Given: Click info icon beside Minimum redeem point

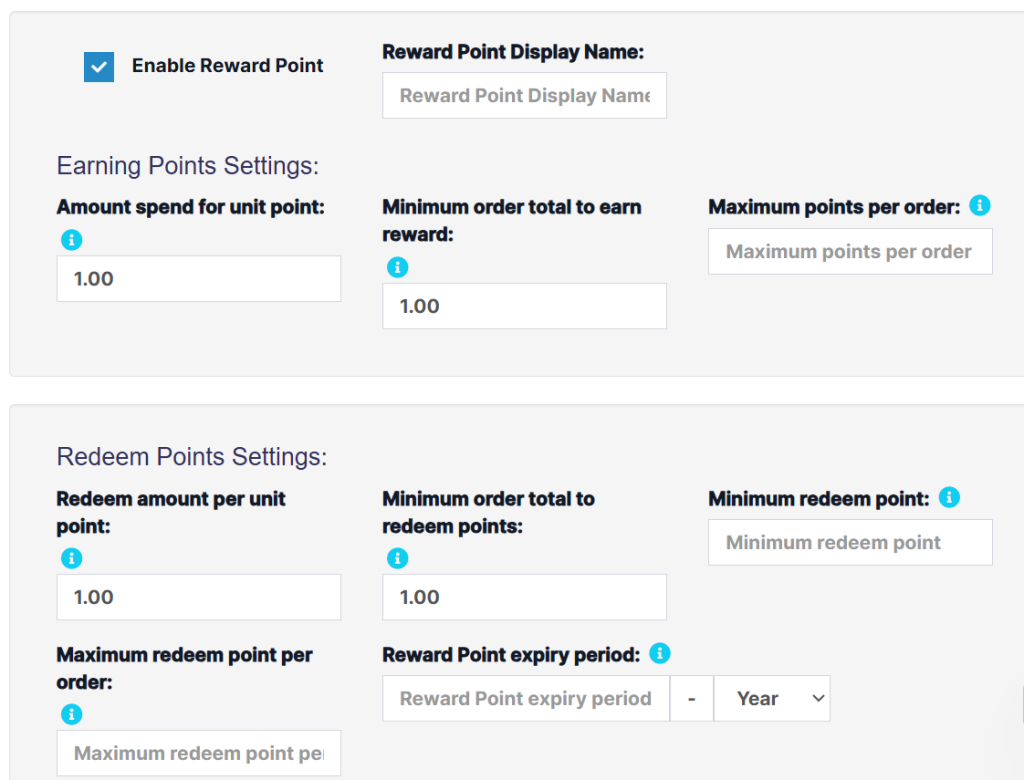Looking at the screenshot, I should [949, 497].
